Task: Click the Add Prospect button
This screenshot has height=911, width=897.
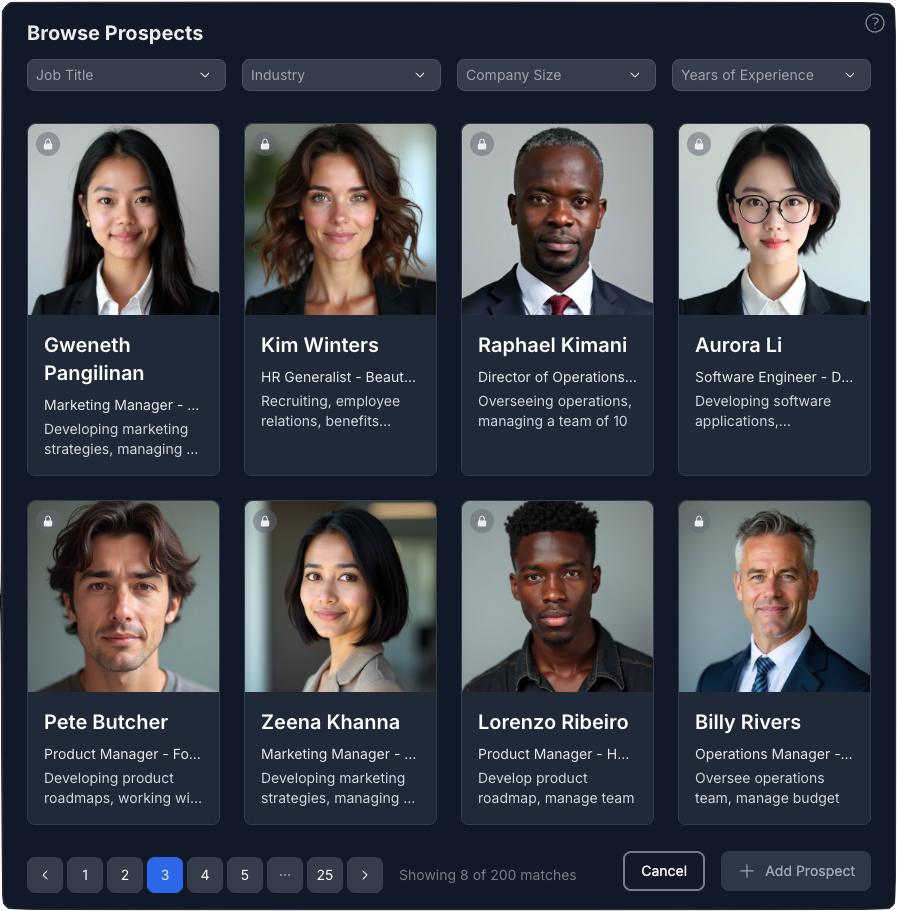Action: pyautogui.click(x=795, y=870)
